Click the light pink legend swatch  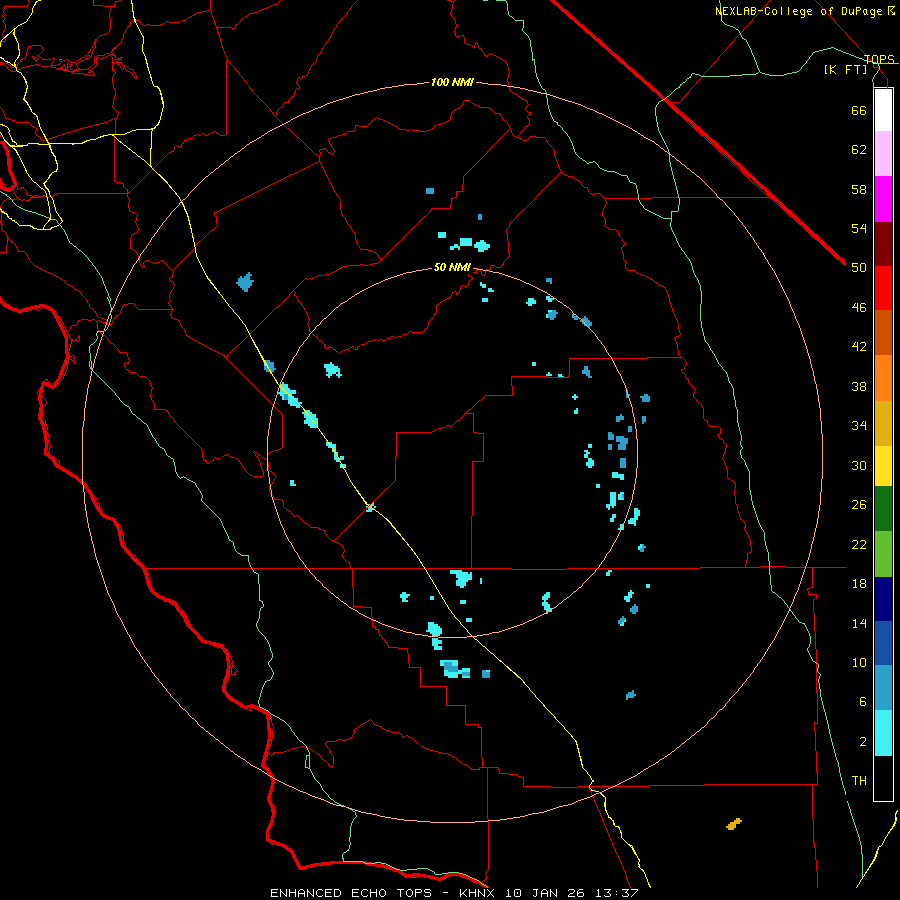883,154
